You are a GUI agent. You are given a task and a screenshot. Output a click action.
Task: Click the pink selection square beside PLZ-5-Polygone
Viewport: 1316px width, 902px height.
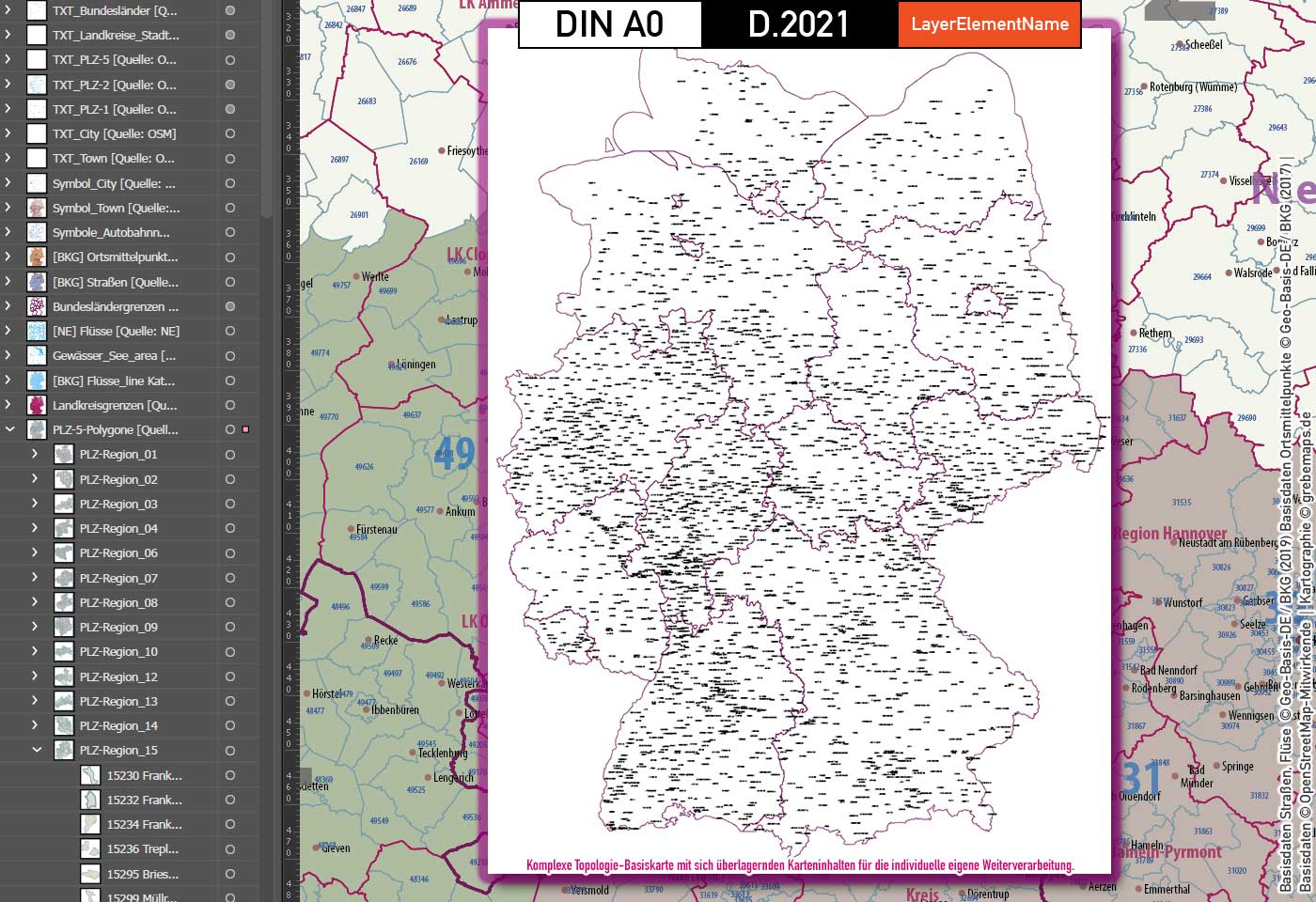(246, 429)
